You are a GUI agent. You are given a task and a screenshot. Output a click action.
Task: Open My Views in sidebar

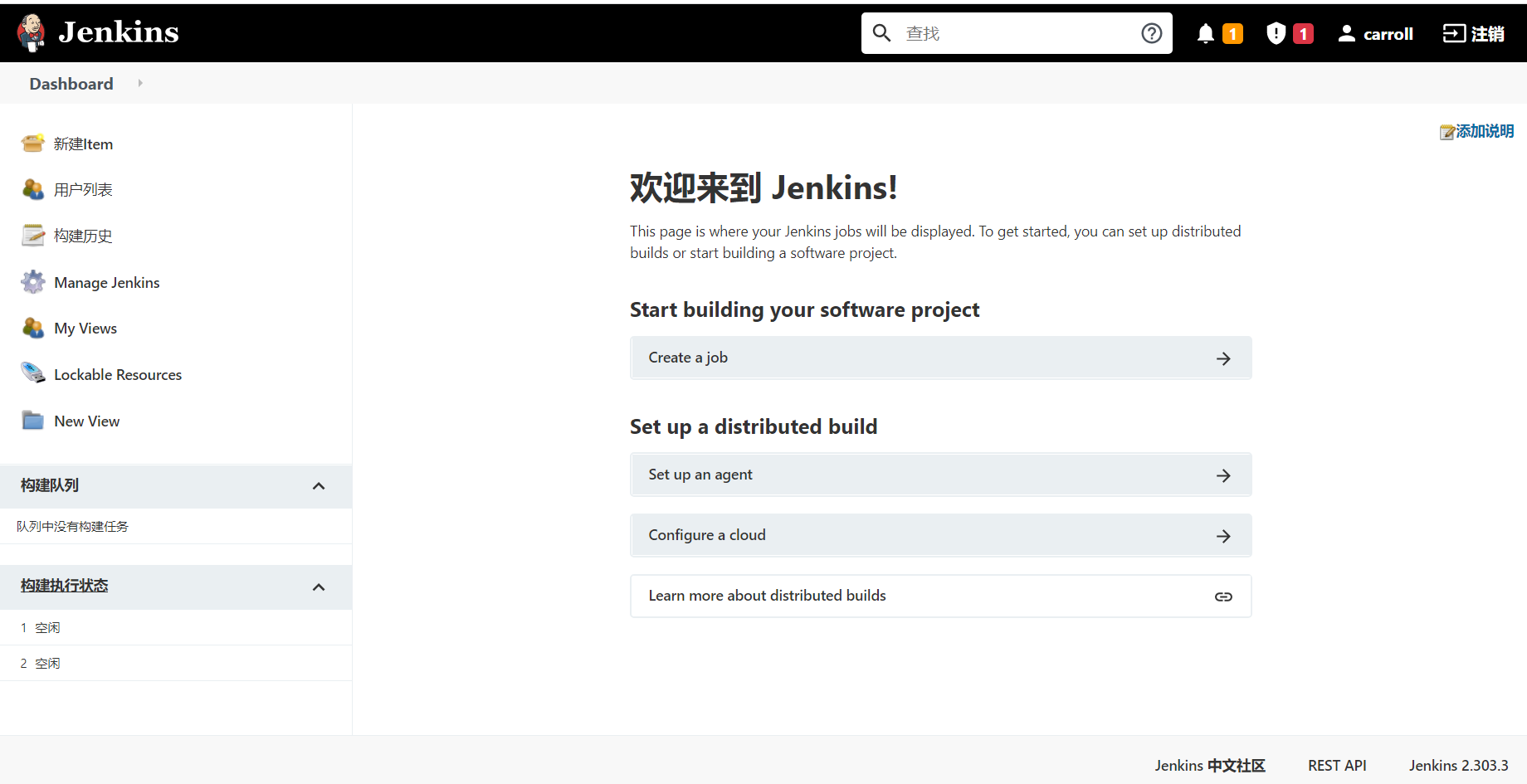85,329
